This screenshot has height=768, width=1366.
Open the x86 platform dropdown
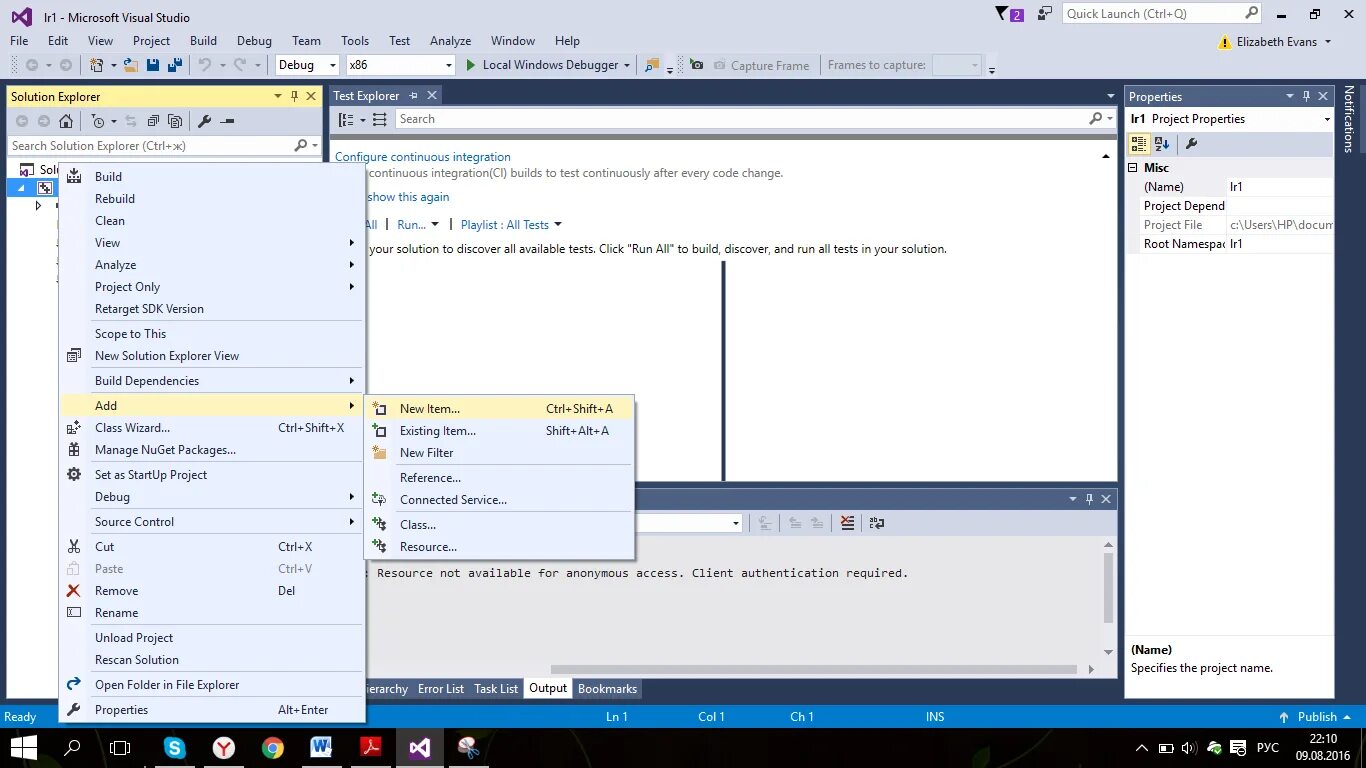point(400,65)
